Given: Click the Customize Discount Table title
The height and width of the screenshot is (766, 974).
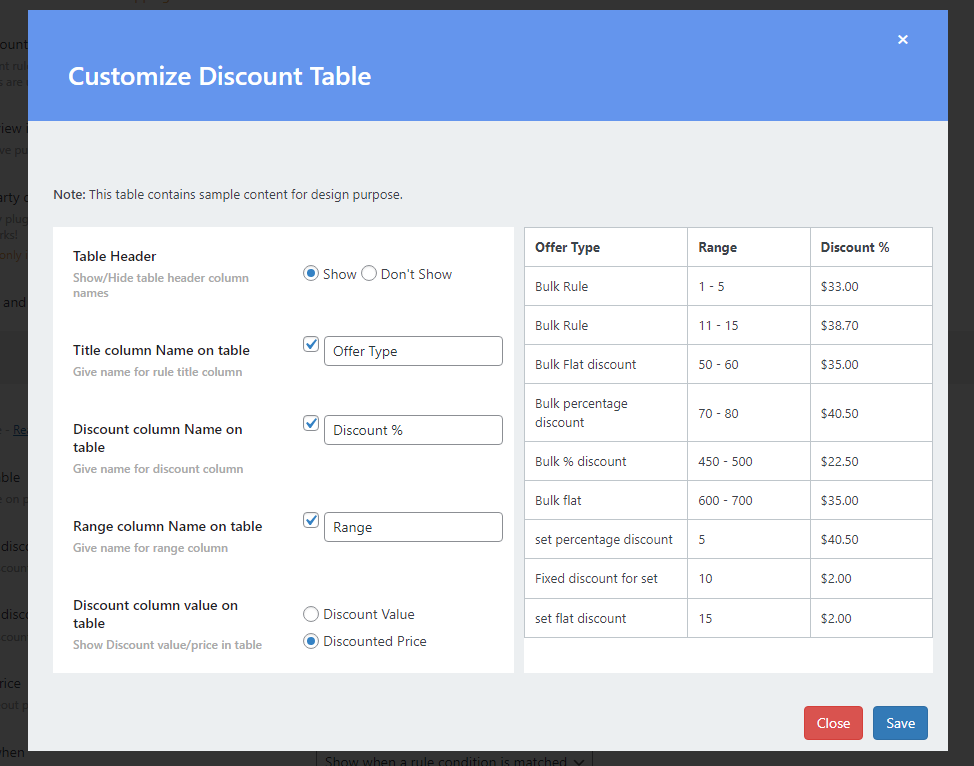Looking at the screenshot, I should point(219,76).
